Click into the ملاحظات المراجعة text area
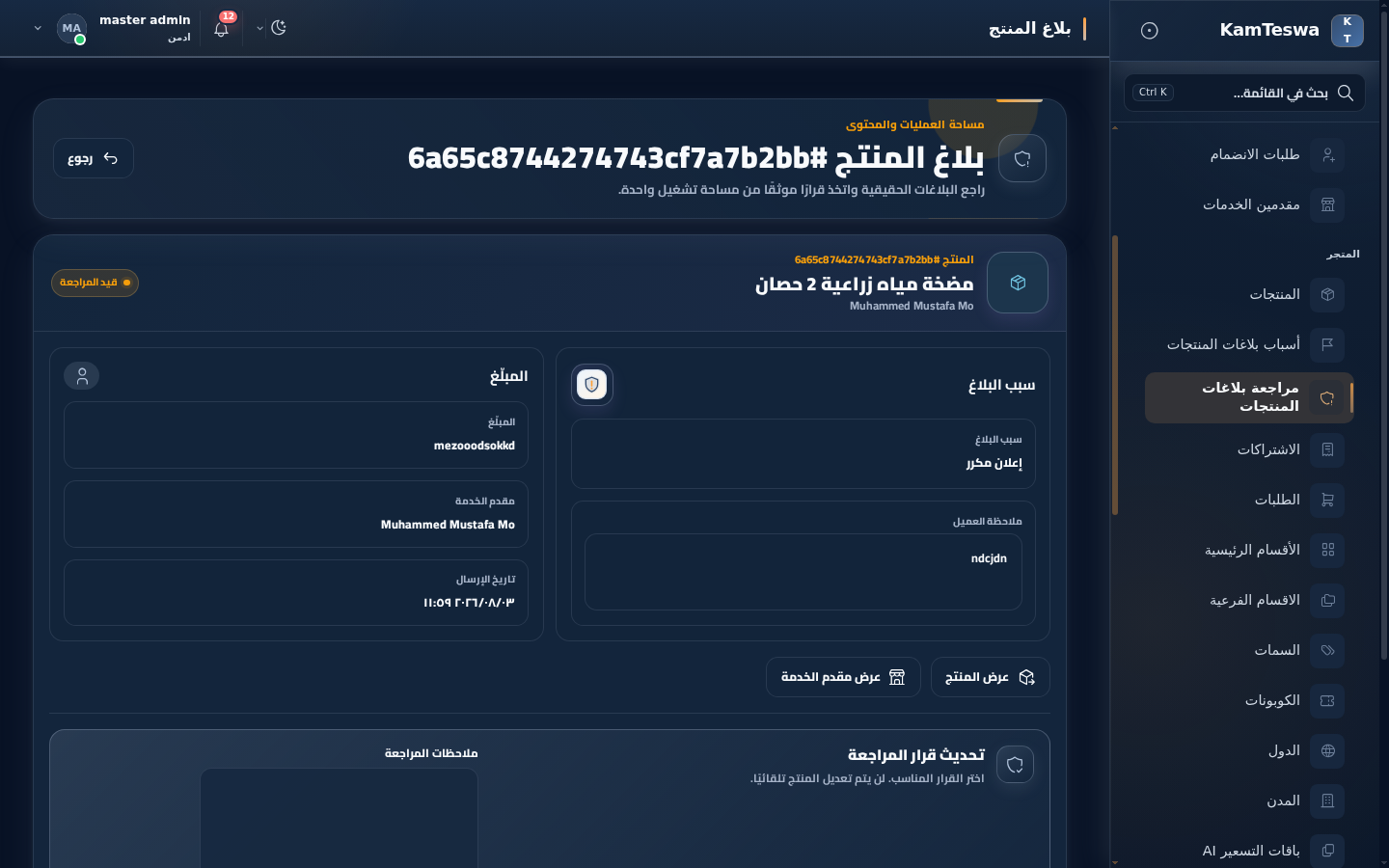1389x868 pixels. tap(339, 818)
